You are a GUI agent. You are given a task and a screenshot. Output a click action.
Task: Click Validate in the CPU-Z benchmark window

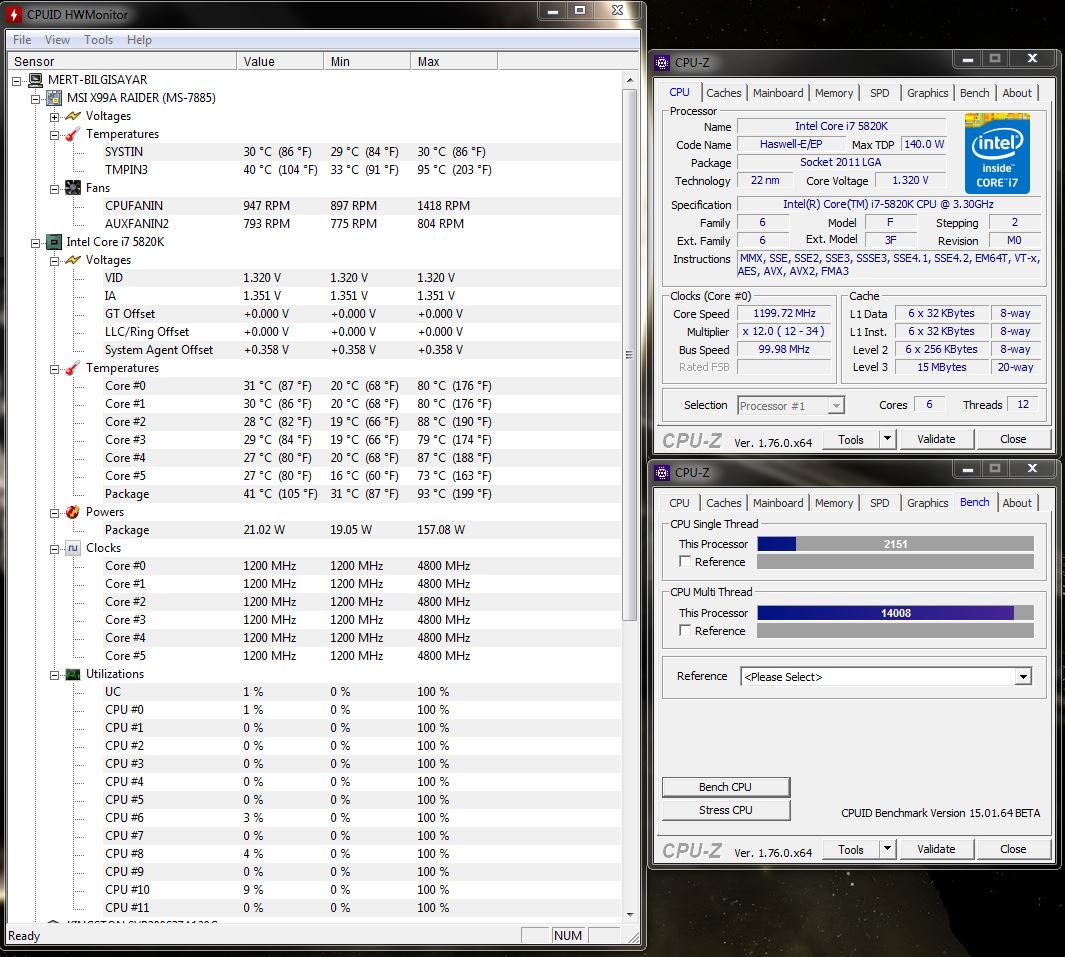tap(936, 848)
